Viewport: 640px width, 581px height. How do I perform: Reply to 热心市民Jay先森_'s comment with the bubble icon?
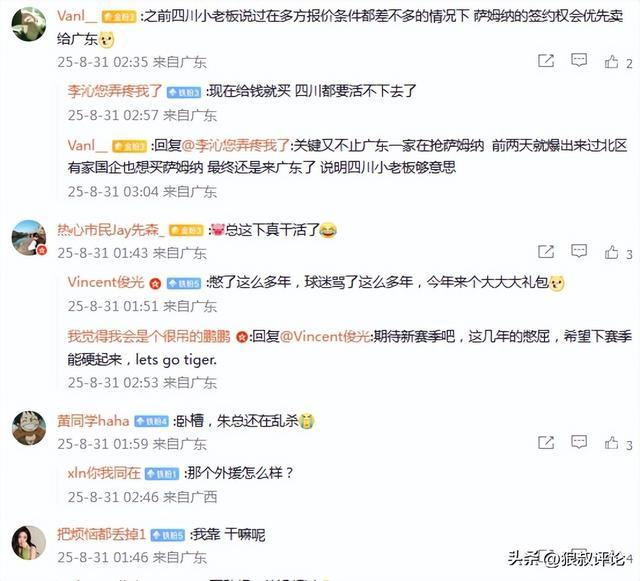pyautogui.click(x=579, y=252)
